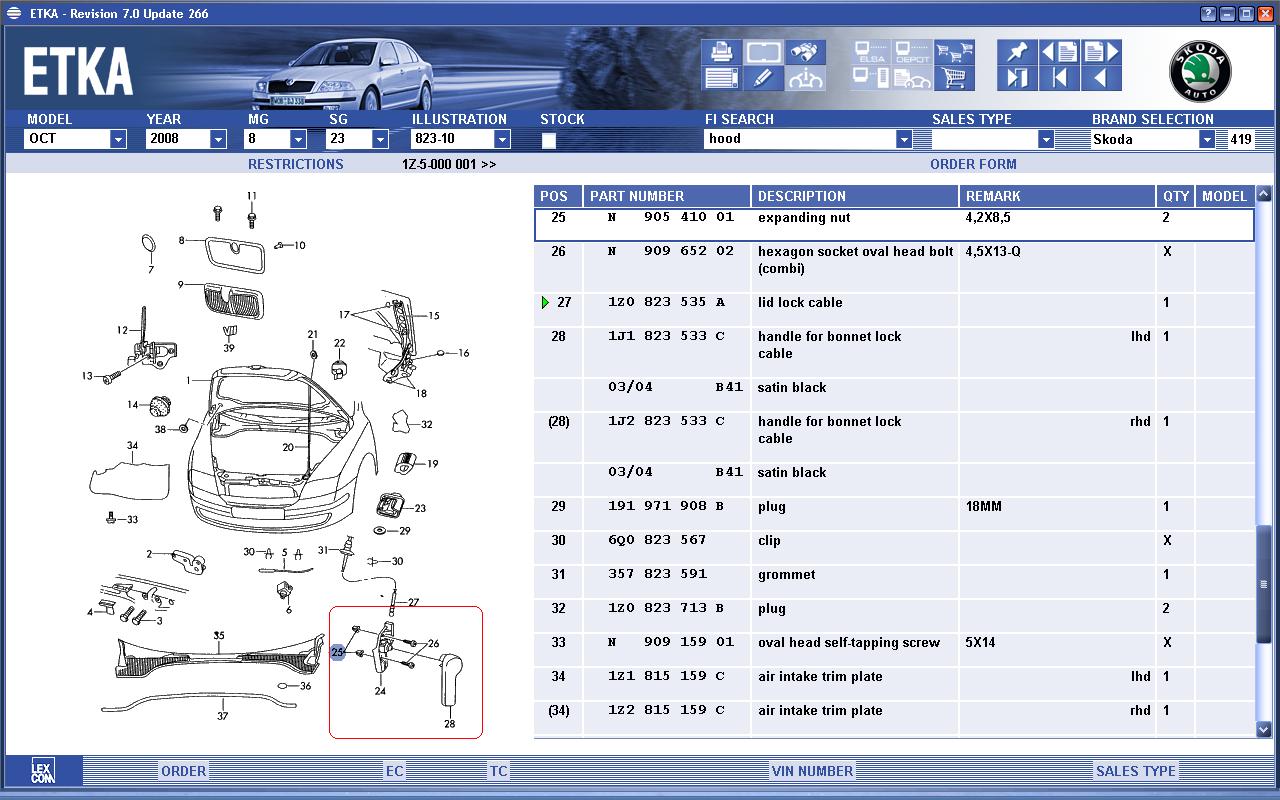Click the highlighted 25 label in the diagram
This screenshot has height=800, width=1280.
(338, 652)
